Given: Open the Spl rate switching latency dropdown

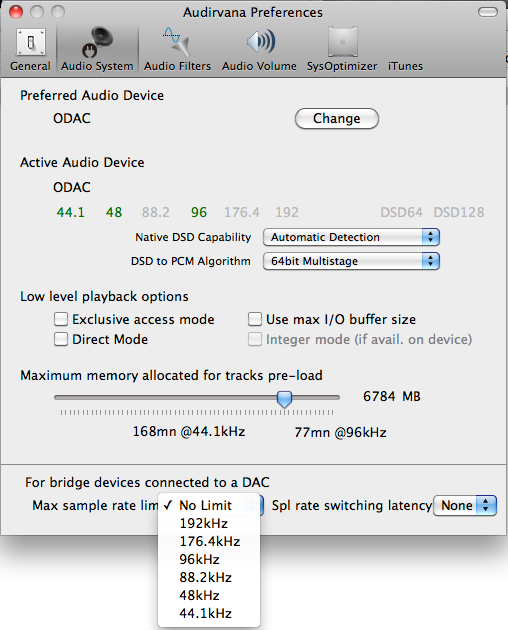Looking at the screenshot, I should (465, 505).
